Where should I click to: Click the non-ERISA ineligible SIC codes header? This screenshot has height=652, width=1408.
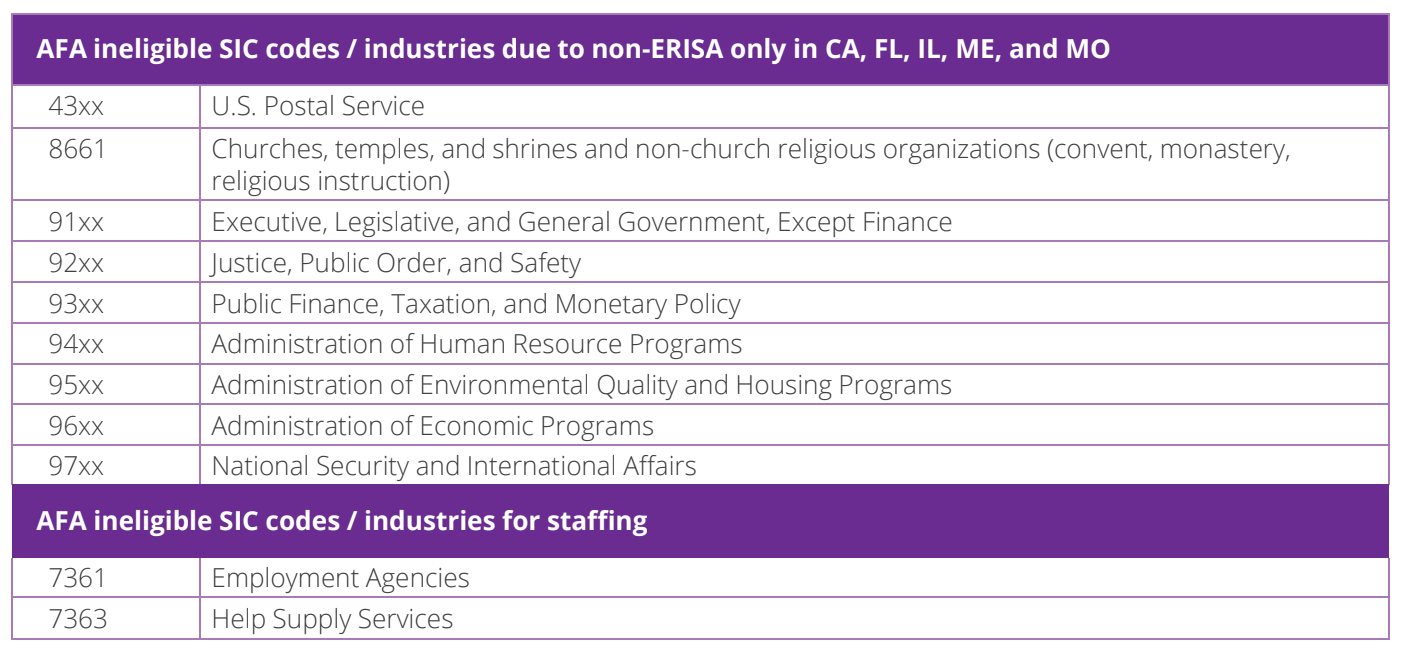(x=573, y=49)
